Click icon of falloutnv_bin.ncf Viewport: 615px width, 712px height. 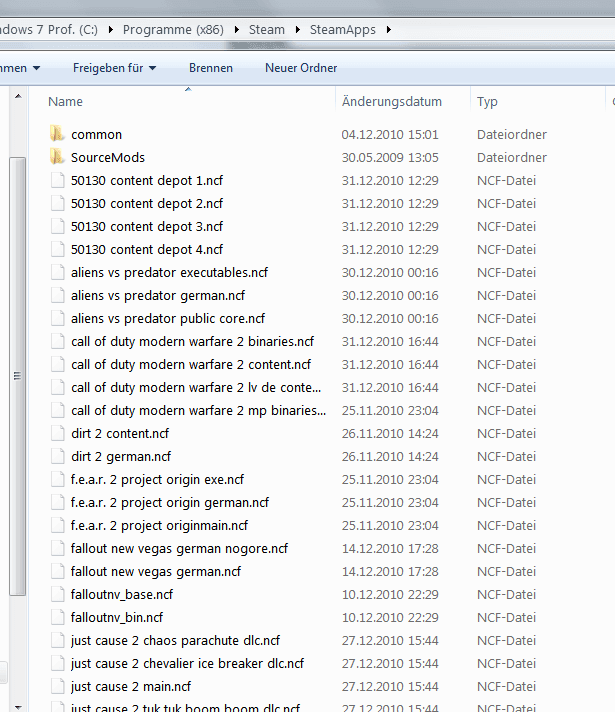(57, 618)
